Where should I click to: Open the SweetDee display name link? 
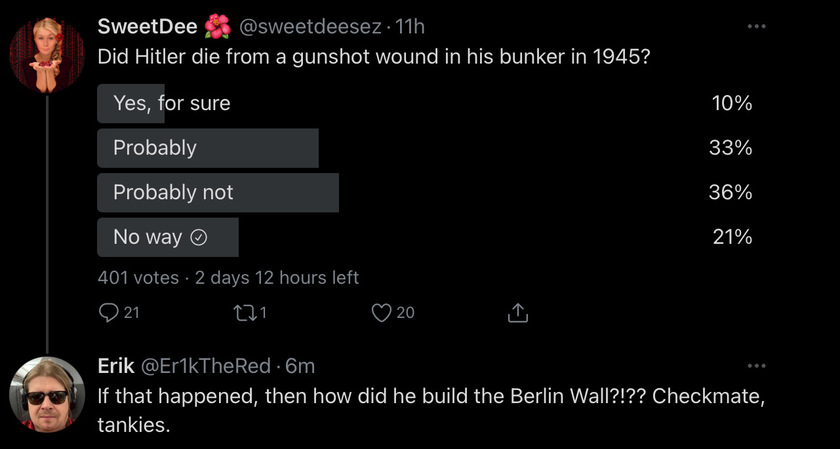[147, 26]
